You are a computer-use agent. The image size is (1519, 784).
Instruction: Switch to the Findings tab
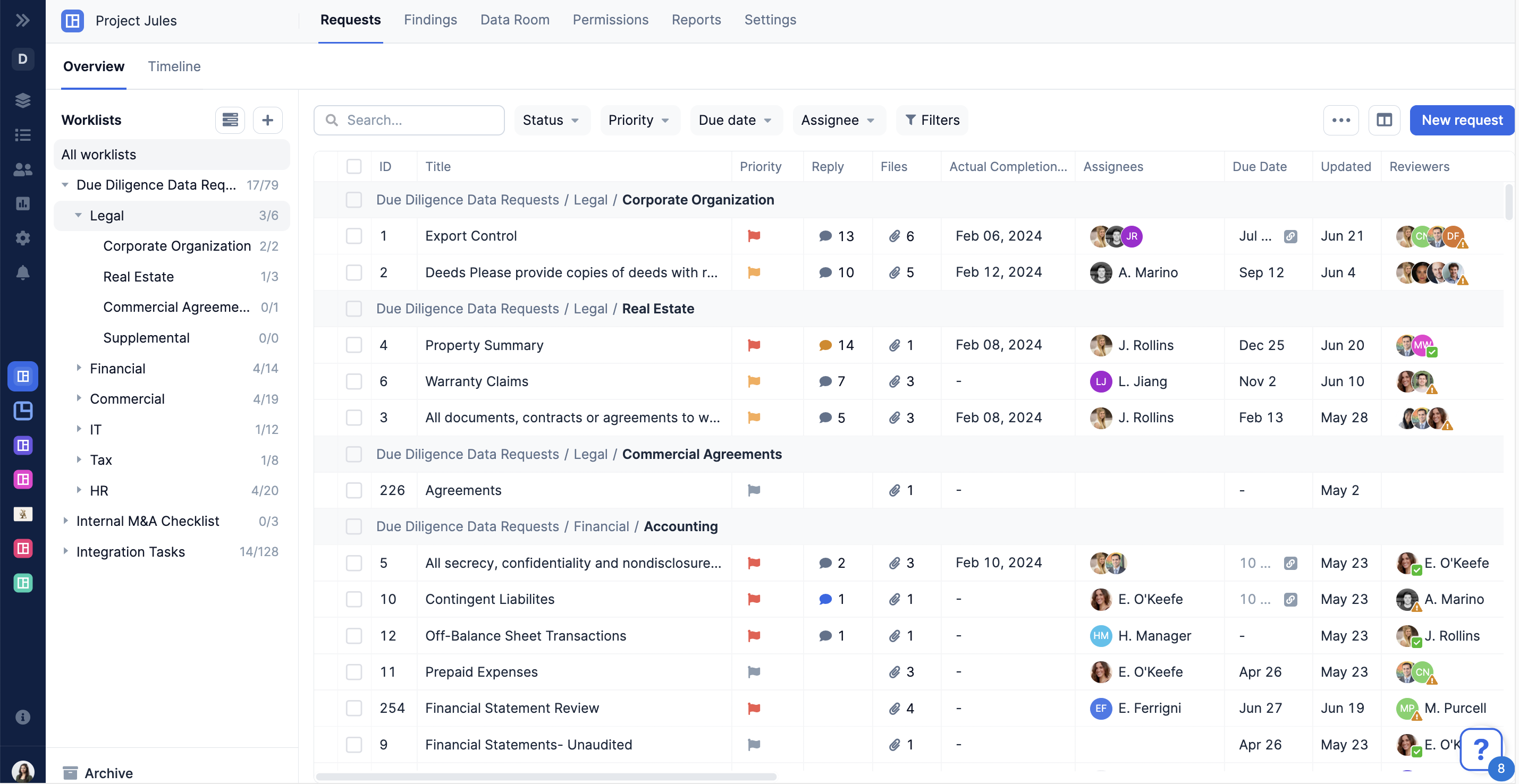click(430, 20)
